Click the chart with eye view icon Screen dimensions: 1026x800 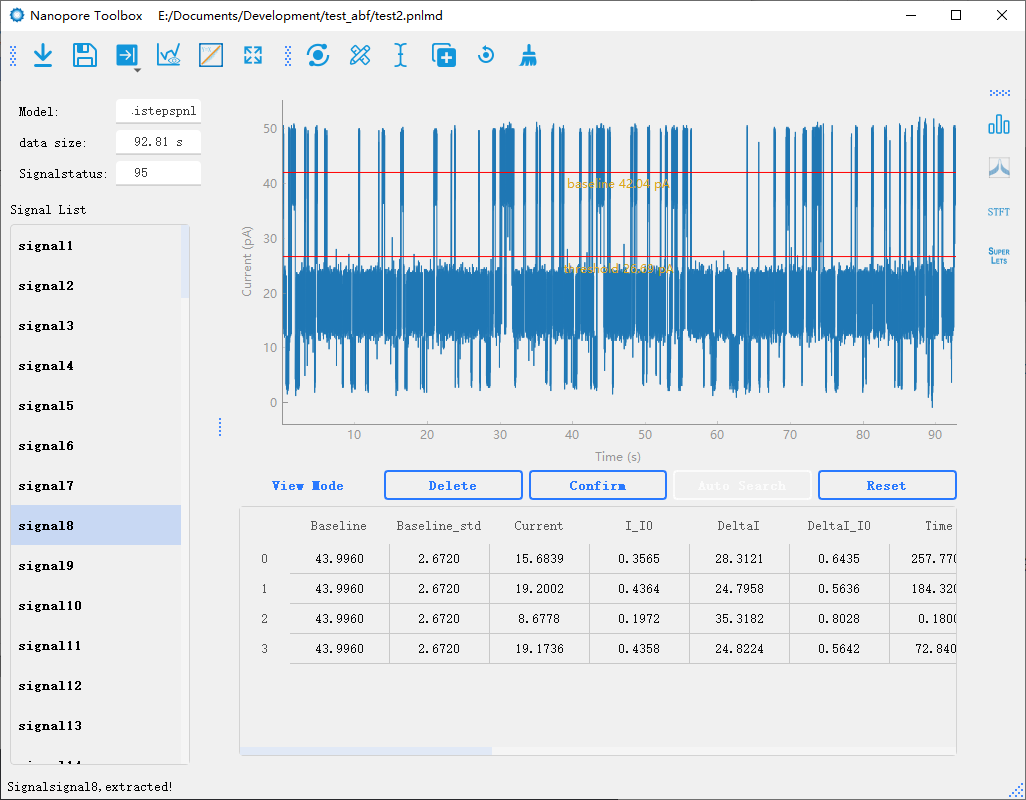(169, 56)
